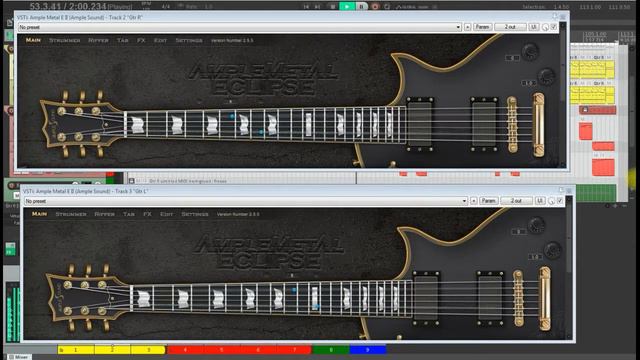Click the lower guitar knob in Gtr R plugin
Image resolution: width=640 pixels, height=360 pixels.
(x=546, y=76)
